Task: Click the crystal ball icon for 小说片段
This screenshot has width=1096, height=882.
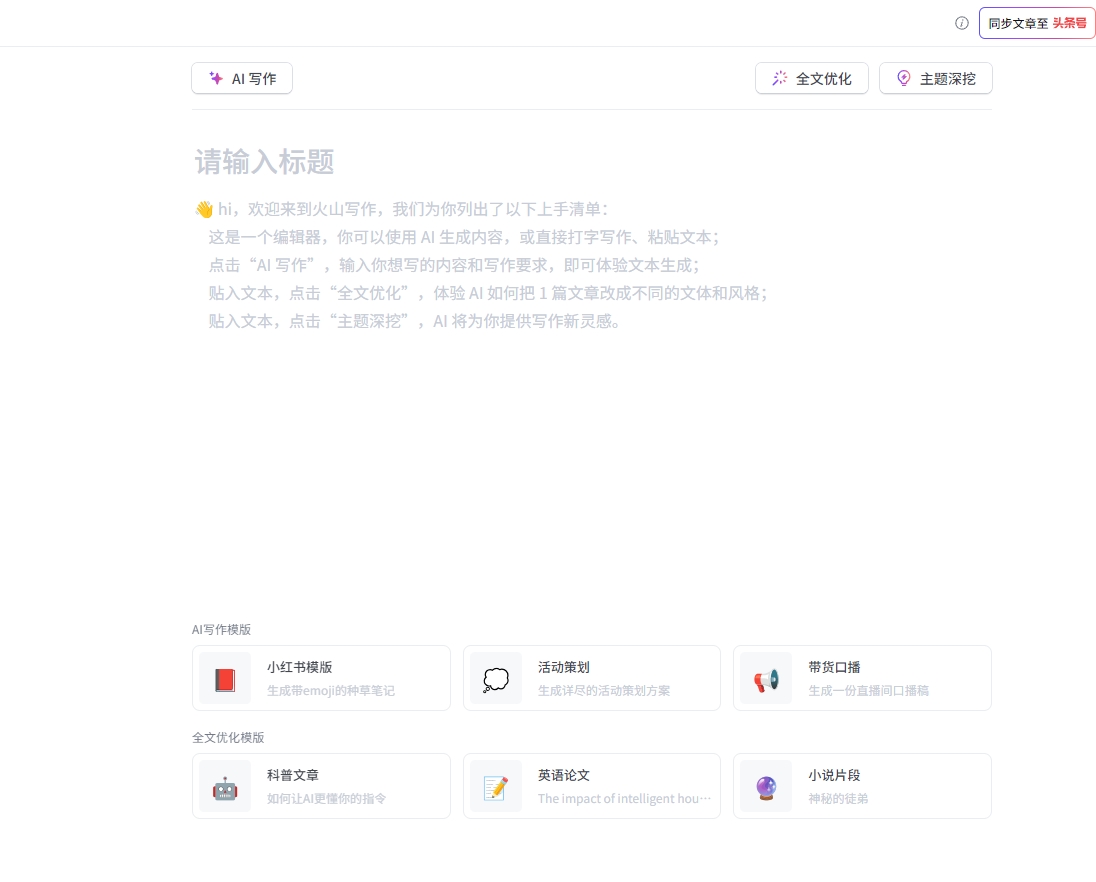Action: 766,788
